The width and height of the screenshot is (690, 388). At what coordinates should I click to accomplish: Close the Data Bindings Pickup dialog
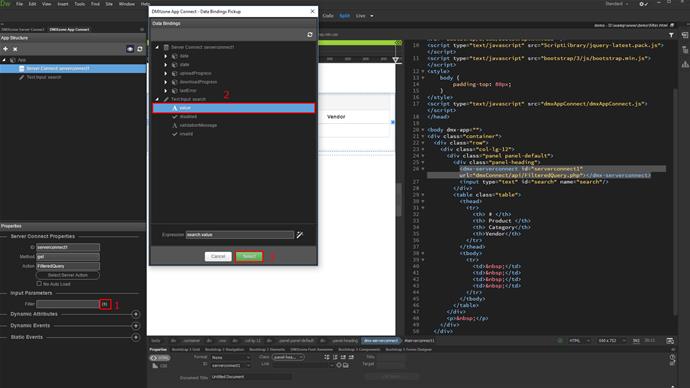point(312,11)
